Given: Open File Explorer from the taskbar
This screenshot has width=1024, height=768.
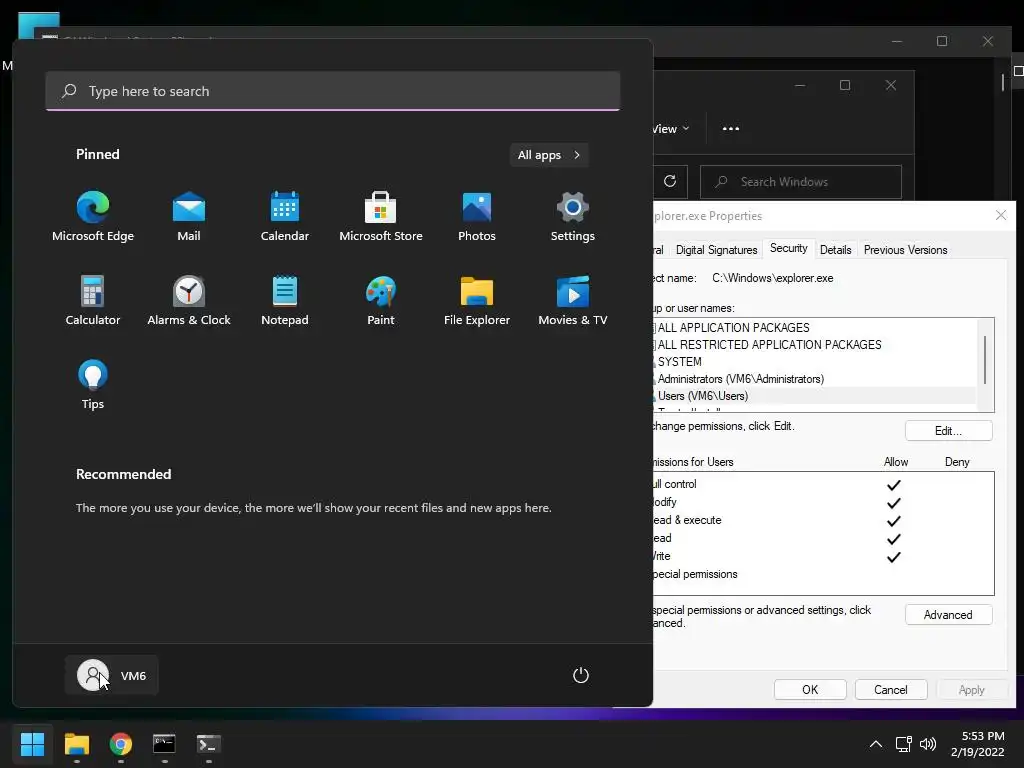Looking at the screenshot, I should 77,744.
